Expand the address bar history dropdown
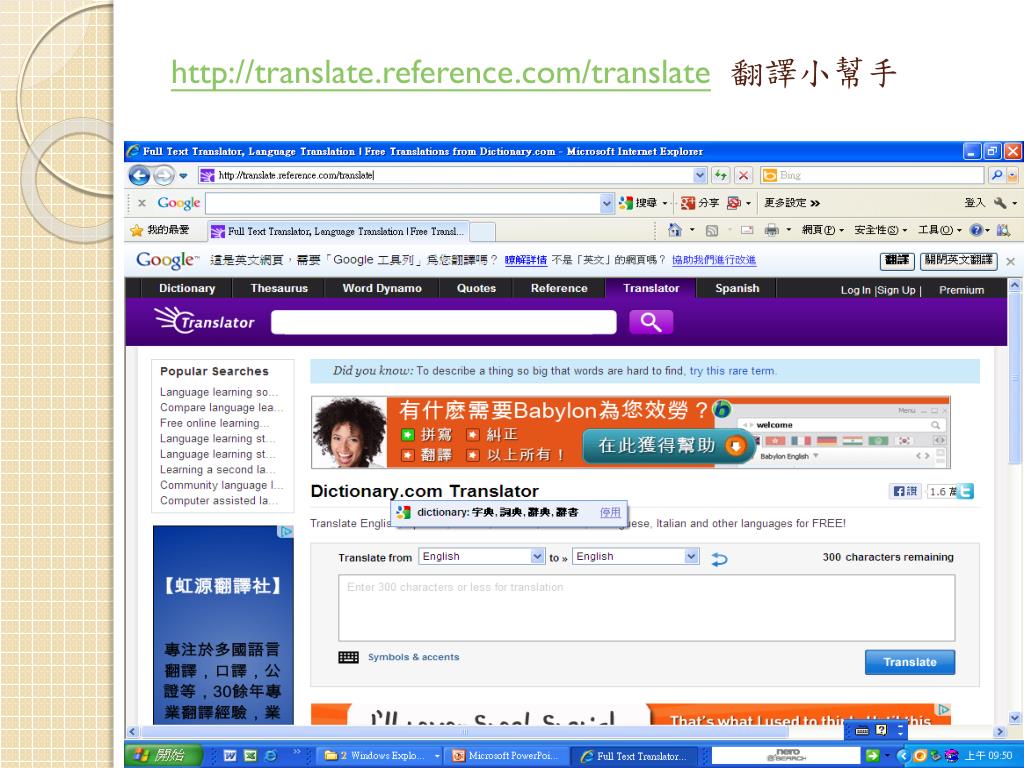Image resolution: width=1024 pixels, height=768 pixels. click(x=700, y=175)
